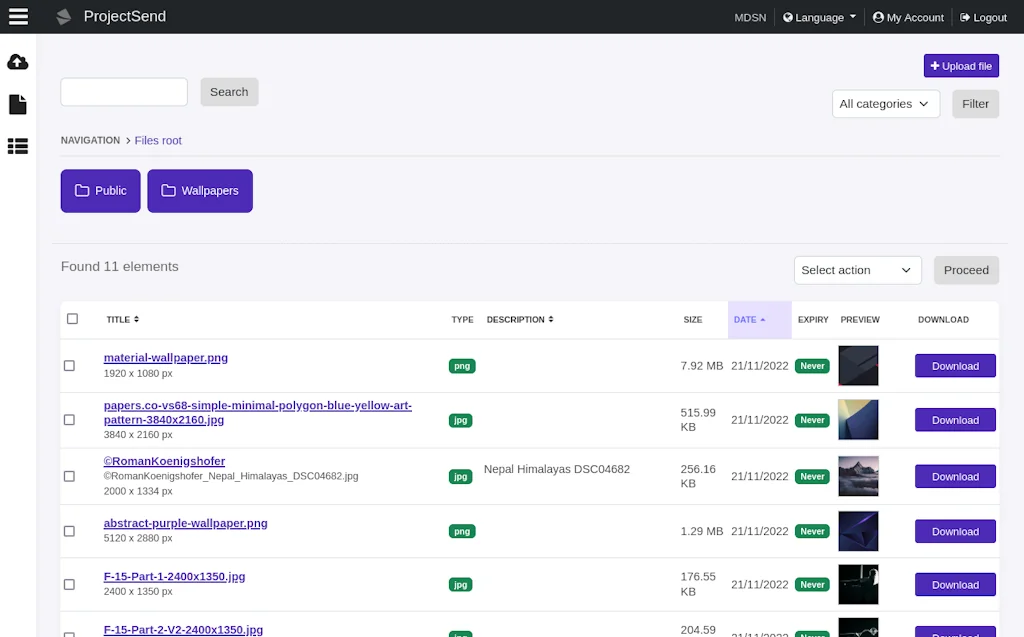
Task: Open the hamburger navigation menu
Action: (x=17, y=16)
